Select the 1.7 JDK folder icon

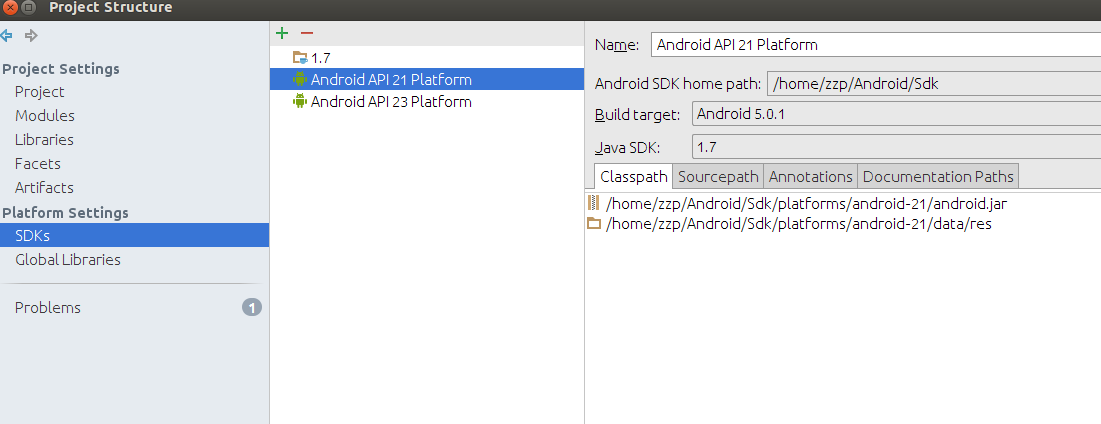click(300, 58)
